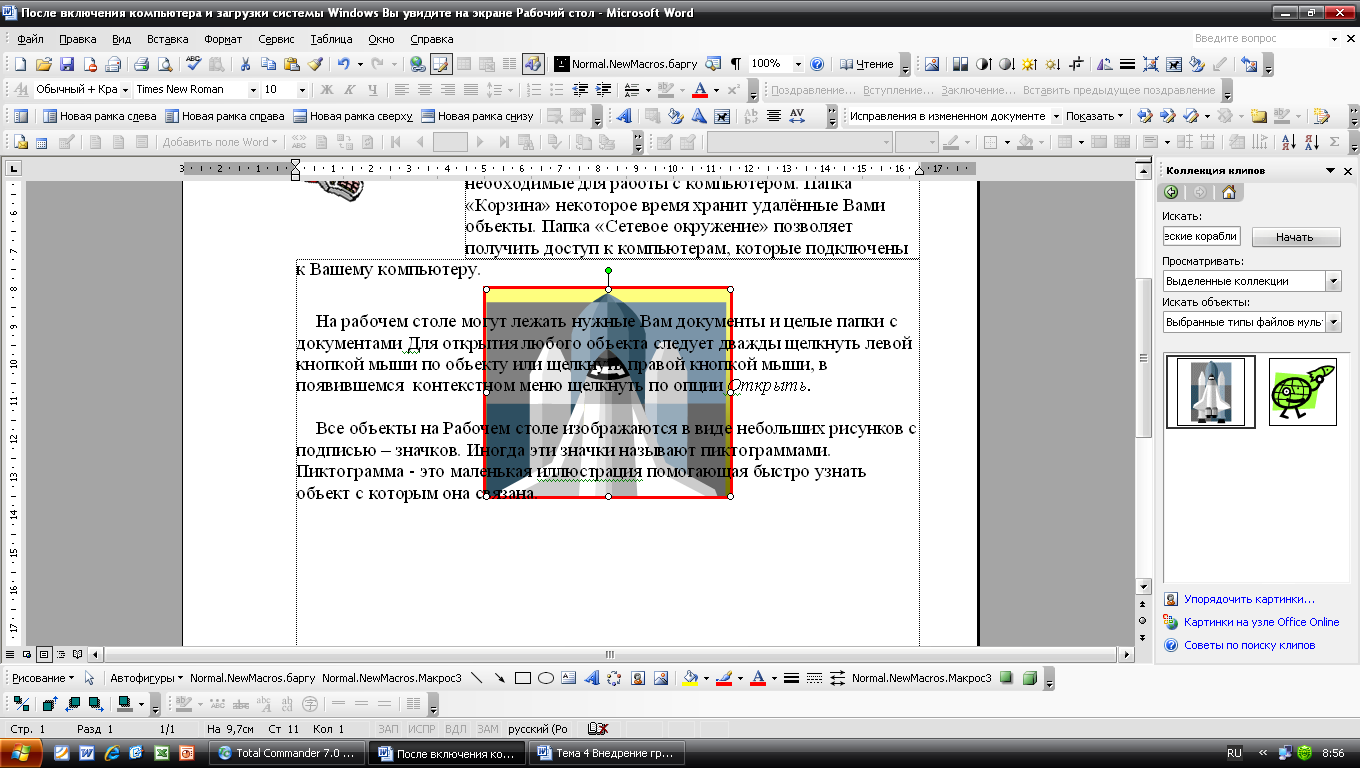
Task: Click the 'Чтение' reading mode button
Action: (866, 64)
